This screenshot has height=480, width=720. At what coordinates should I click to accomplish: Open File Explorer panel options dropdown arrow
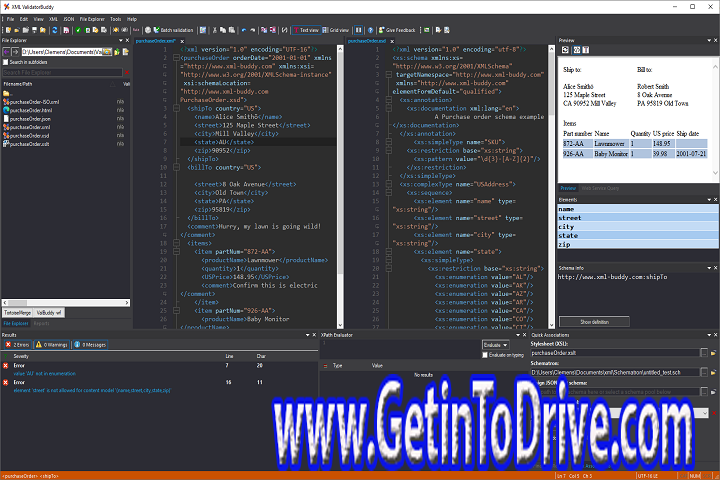click(x=121, y=40)
